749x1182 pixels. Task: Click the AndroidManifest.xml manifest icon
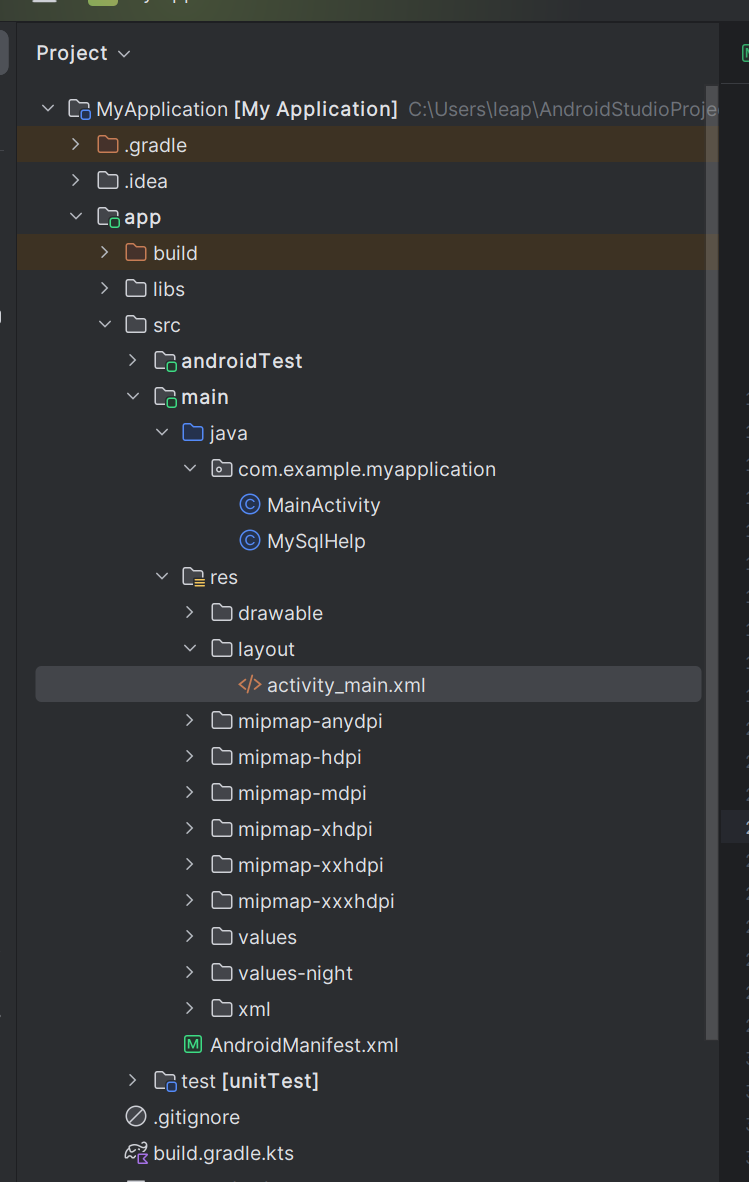pos(193,1045)
